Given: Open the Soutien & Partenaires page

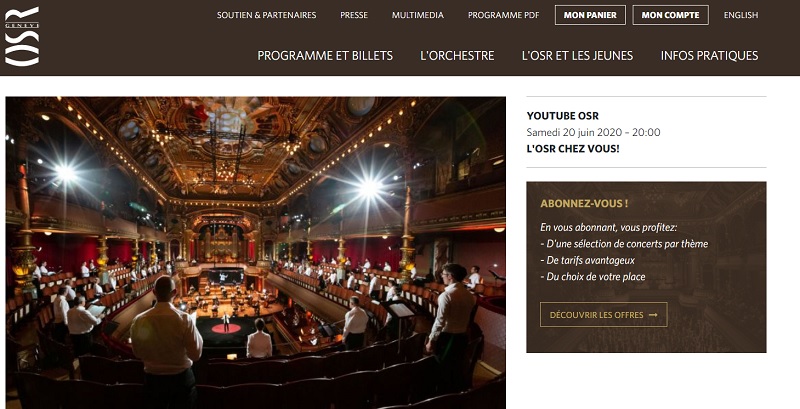Looking at the screenshot, I should coord(266,15).
